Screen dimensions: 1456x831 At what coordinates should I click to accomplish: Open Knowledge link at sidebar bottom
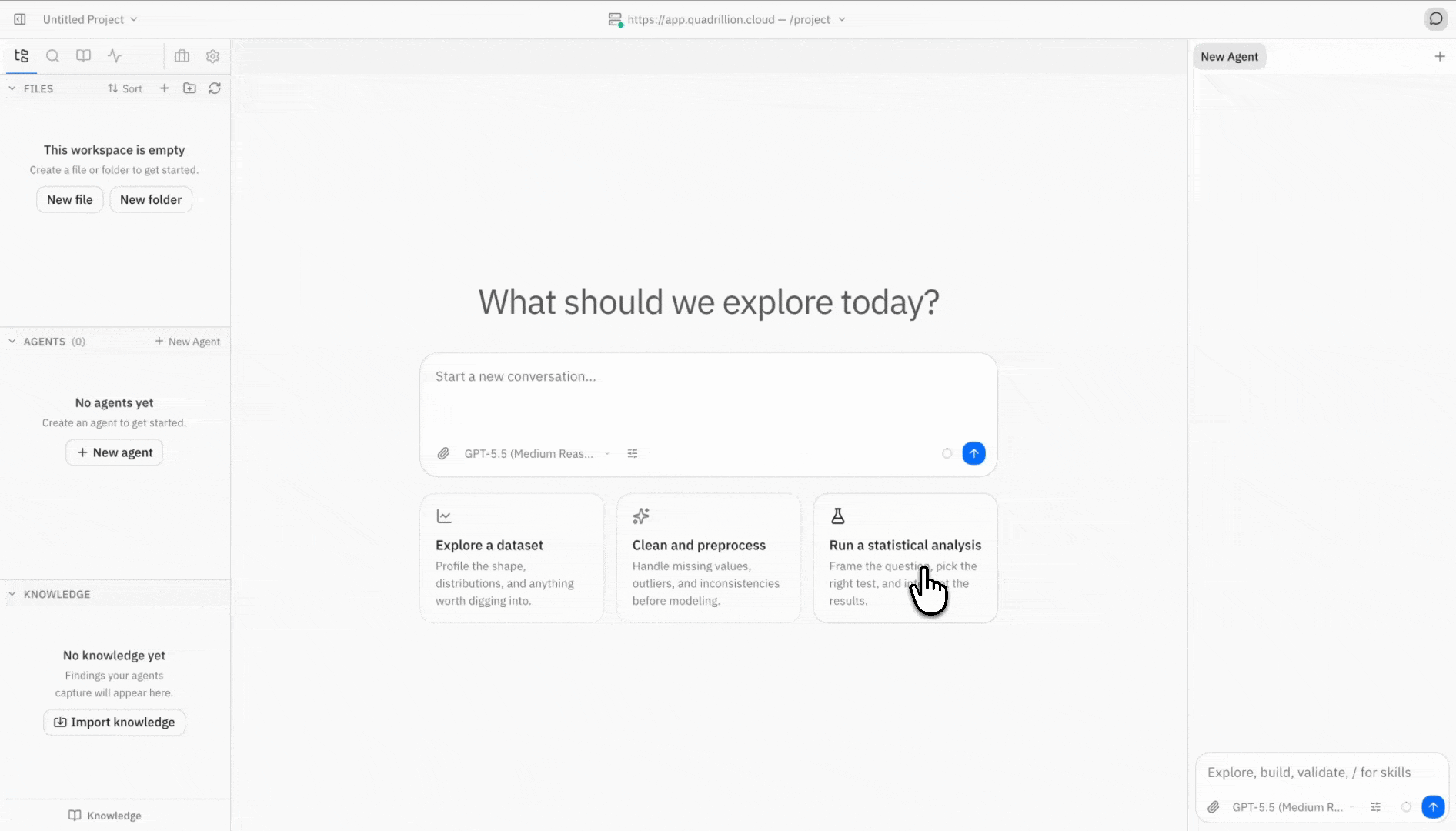(x=105, y=816)
